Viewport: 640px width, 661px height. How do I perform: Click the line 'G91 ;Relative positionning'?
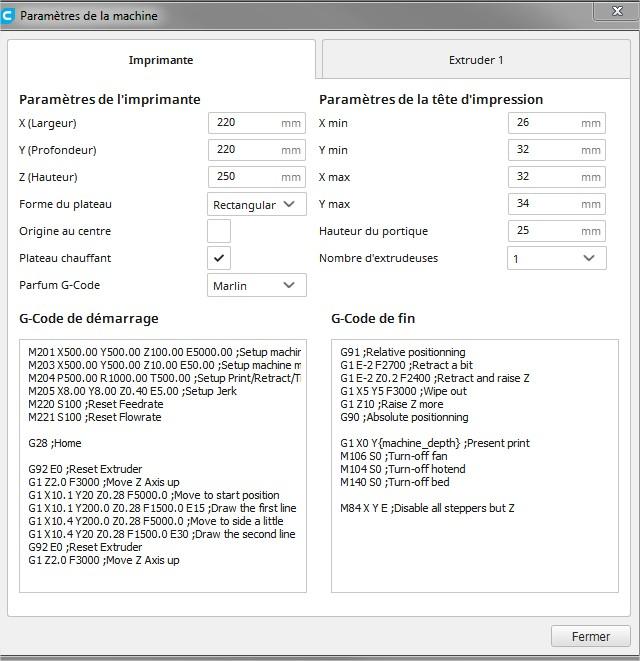click(403, 352)
